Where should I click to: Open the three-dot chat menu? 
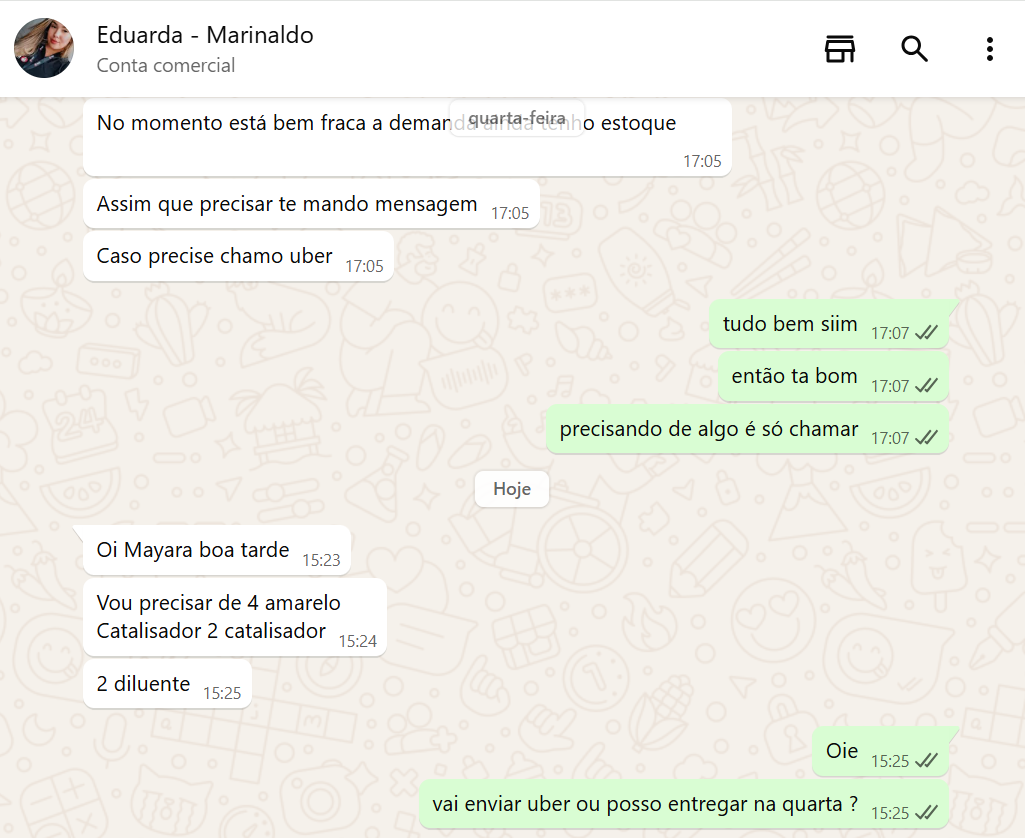pyautogui.click(x=990, y=49)
